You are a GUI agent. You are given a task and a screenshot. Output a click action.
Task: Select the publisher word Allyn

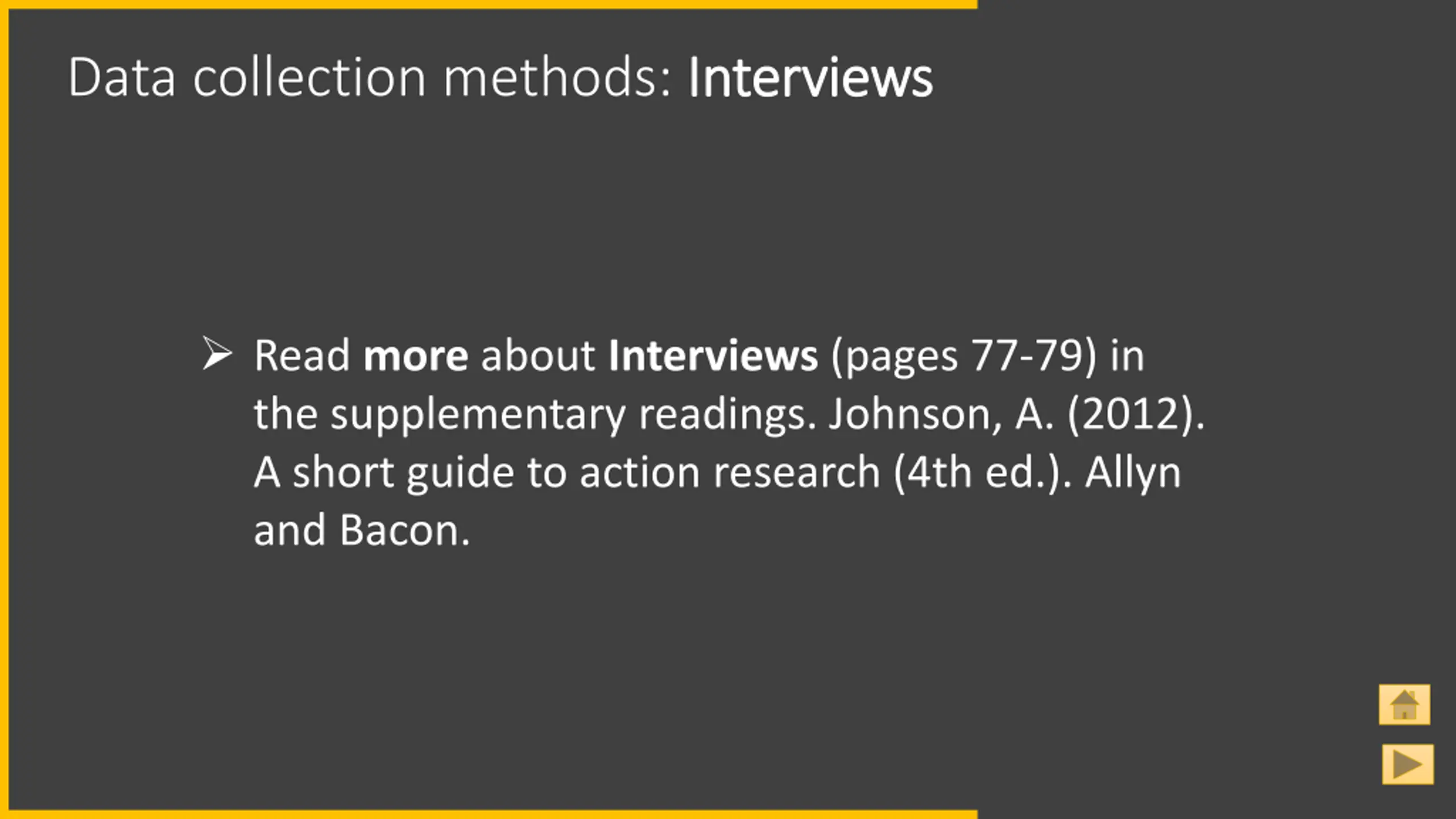(x=1133, y=473)
